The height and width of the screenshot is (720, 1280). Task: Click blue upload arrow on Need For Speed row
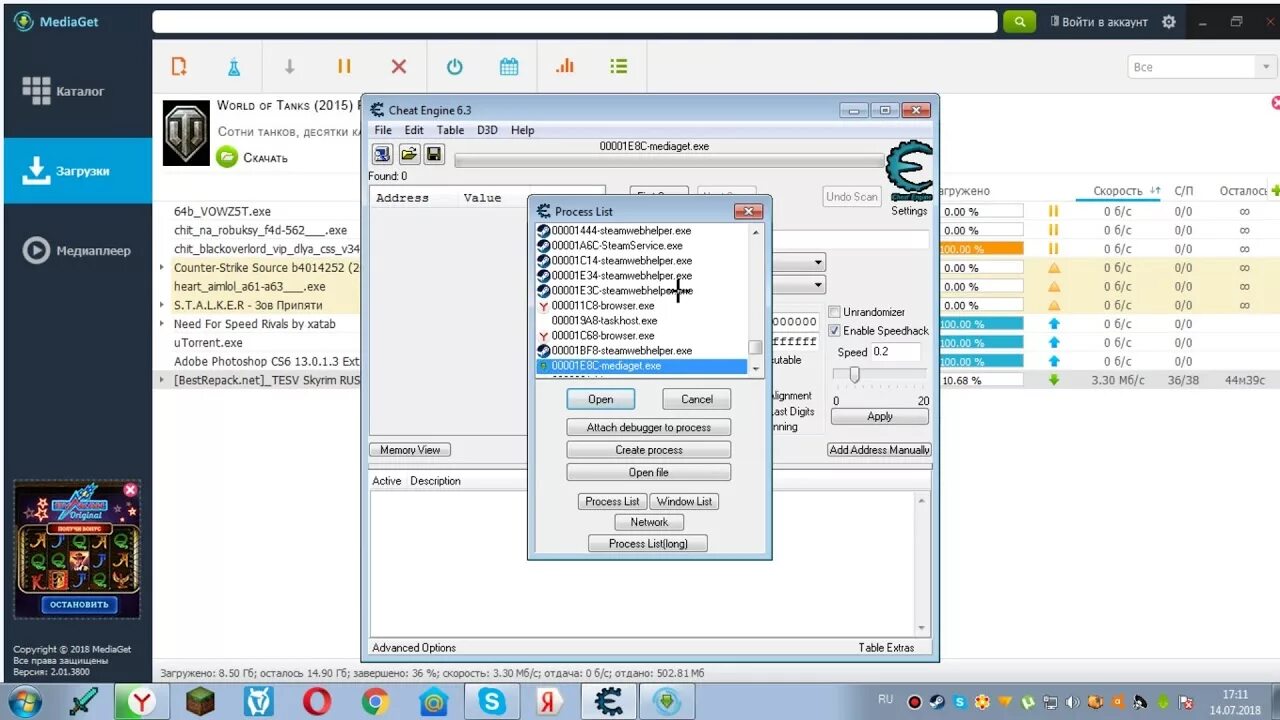click(1053, 324)
